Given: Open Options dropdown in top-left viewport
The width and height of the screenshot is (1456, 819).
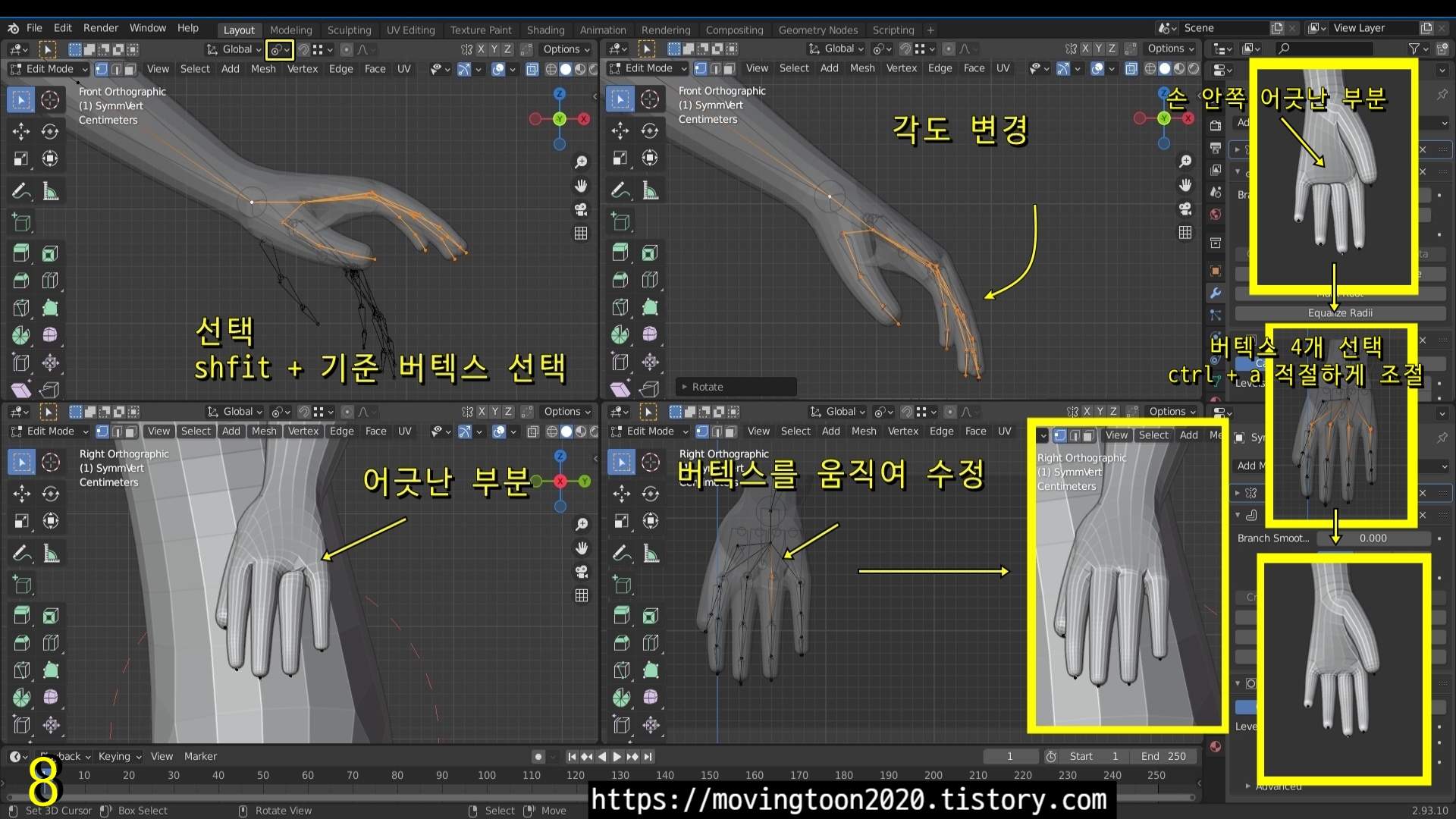Looking at the screenshot, I should 566,49.
